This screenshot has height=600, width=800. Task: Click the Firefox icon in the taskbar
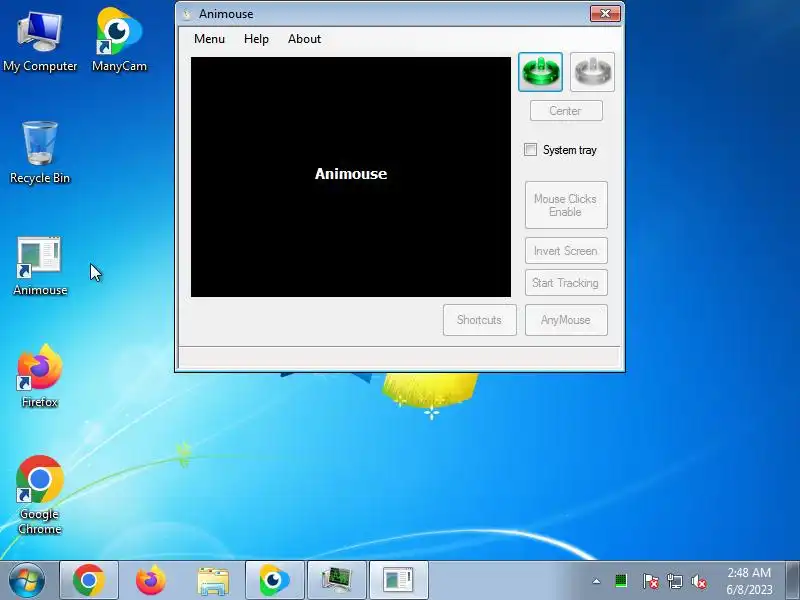(151, 580)
